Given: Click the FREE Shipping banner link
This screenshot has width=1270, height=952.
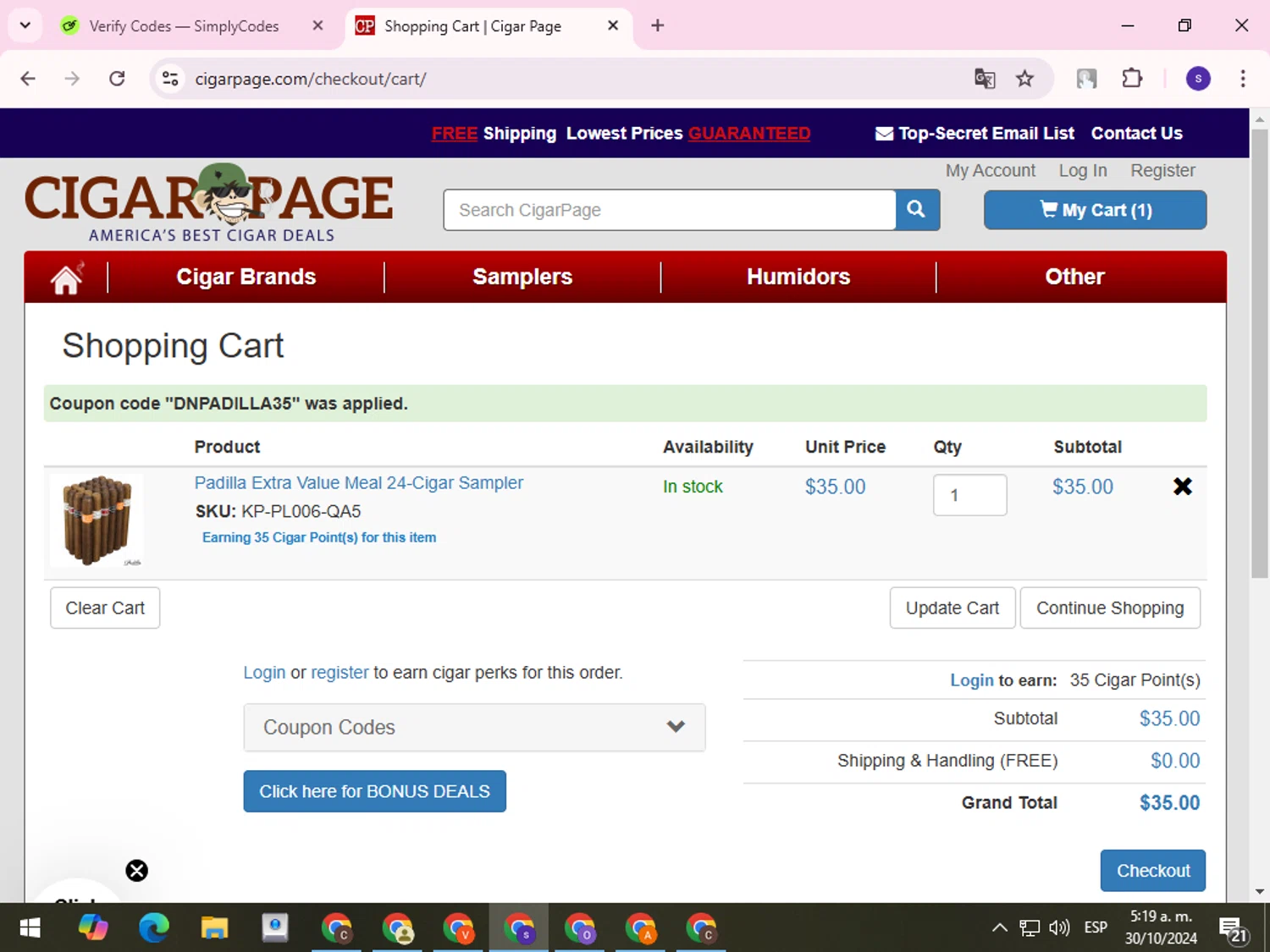Looking at the screenshot, I should pyautogui.click(x=494, y=133).
